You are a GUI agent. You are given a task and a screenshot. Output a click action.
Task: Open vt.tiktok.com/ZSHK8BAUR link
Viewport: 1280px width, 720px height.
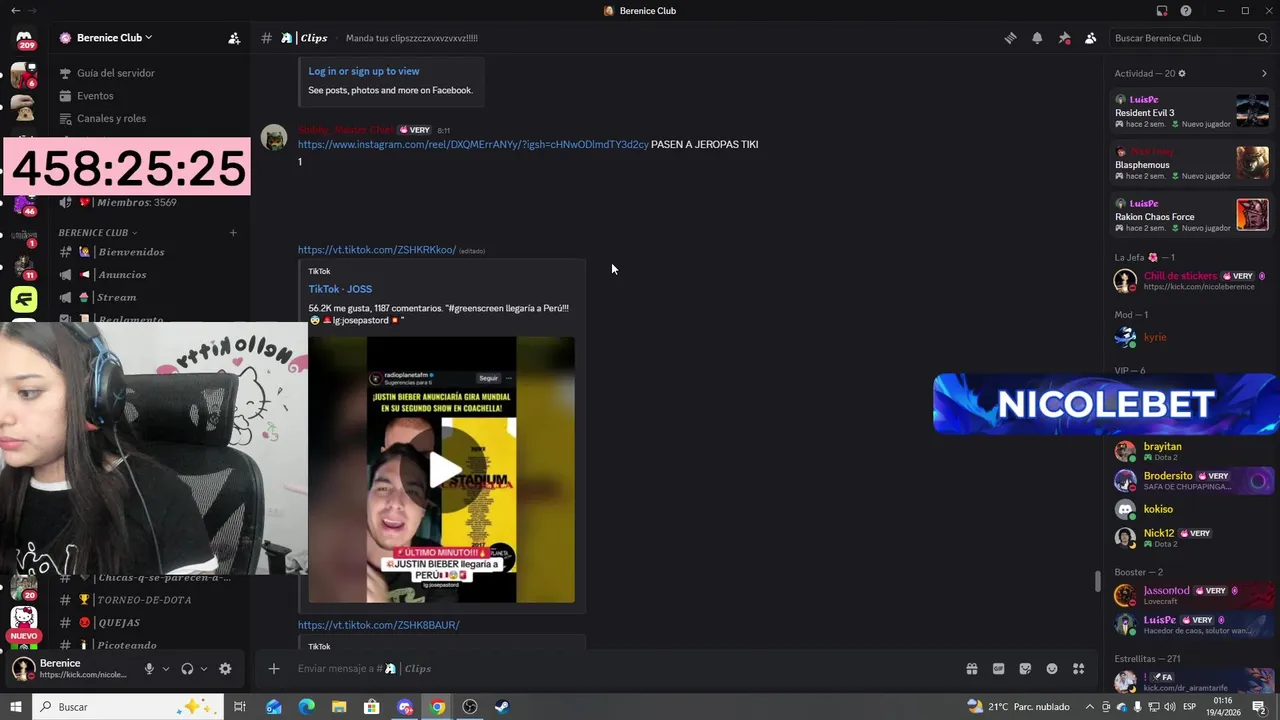click(x=378, y=625)
